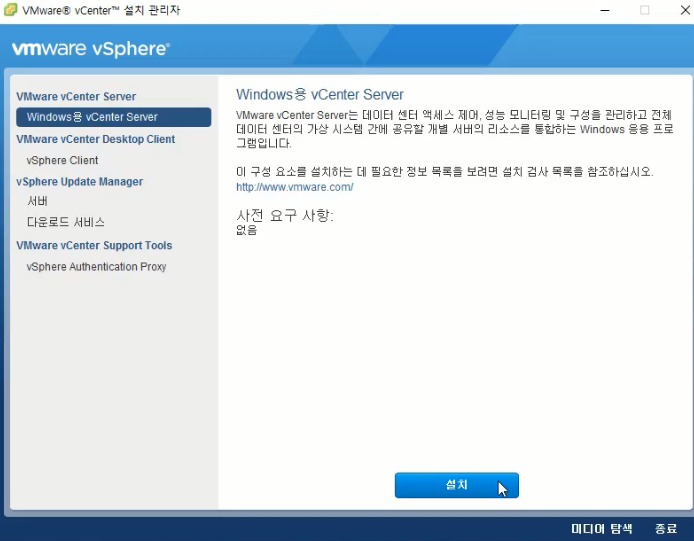Viewport: 694px width, 541px height.
Task: Click 미디어 탐색 at the bottom
Action: (601, 528)
